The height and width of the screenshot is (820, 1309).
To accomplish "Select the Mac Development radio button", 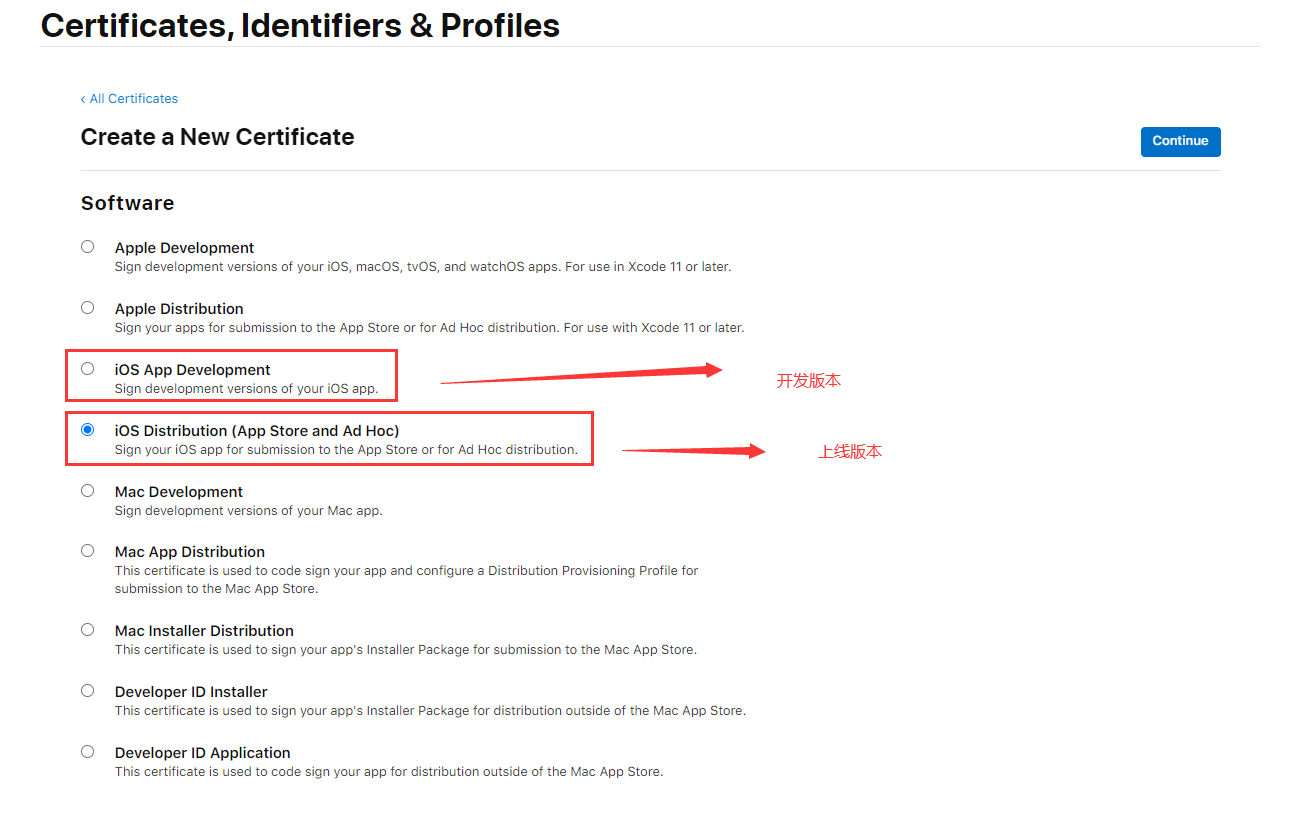I will tap(88, 491).
